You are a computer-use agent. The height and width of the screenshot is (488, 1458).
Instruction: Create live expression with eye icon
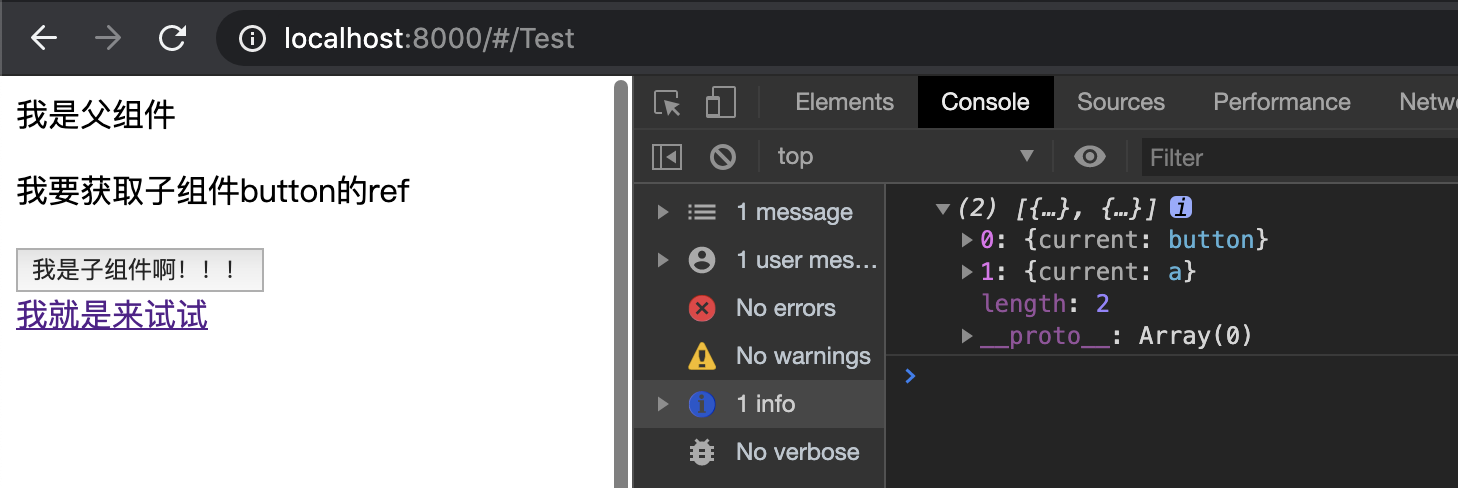(x=1089, y=157)
